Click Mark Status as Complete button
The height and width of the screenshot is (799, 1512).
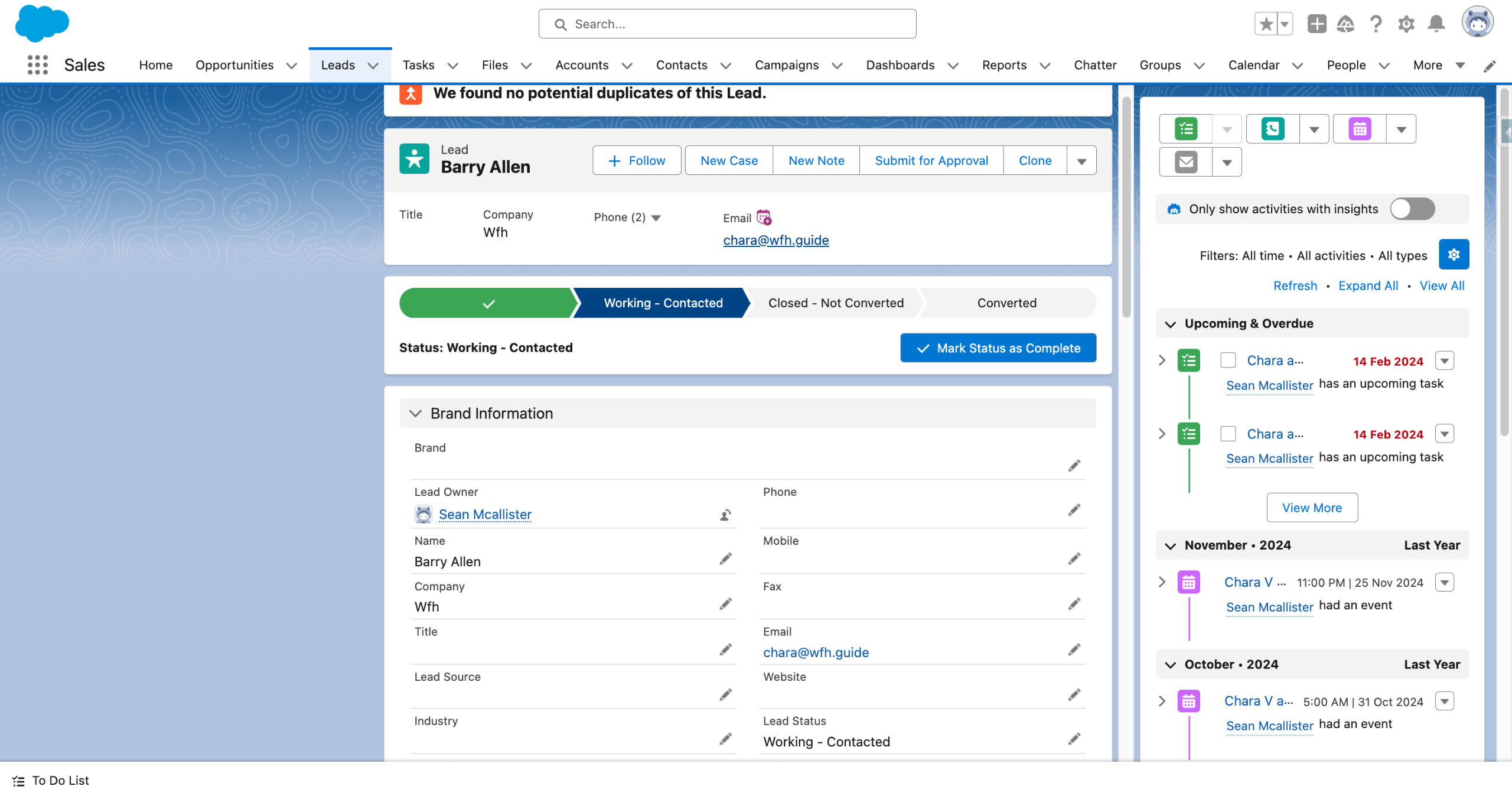click(998, 348)
